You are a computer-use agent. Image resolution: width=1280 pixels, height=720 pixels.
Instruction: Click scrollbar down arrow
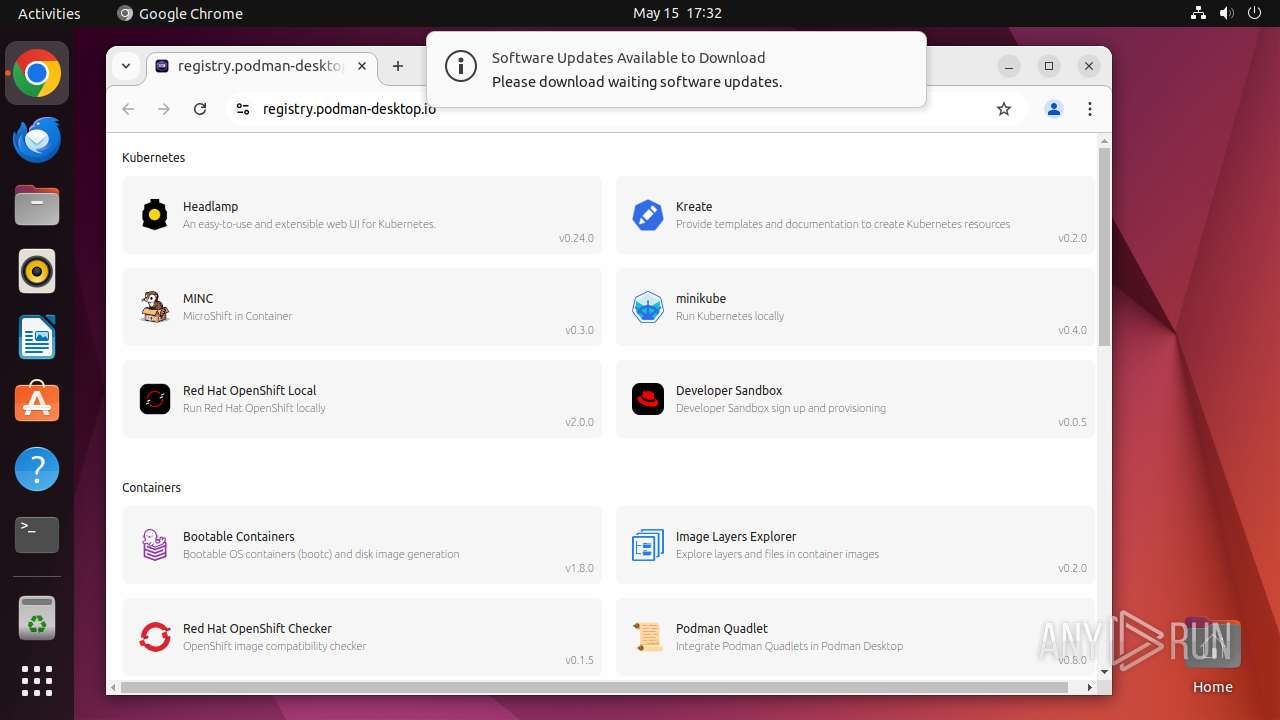click(x=1104, y=672)
